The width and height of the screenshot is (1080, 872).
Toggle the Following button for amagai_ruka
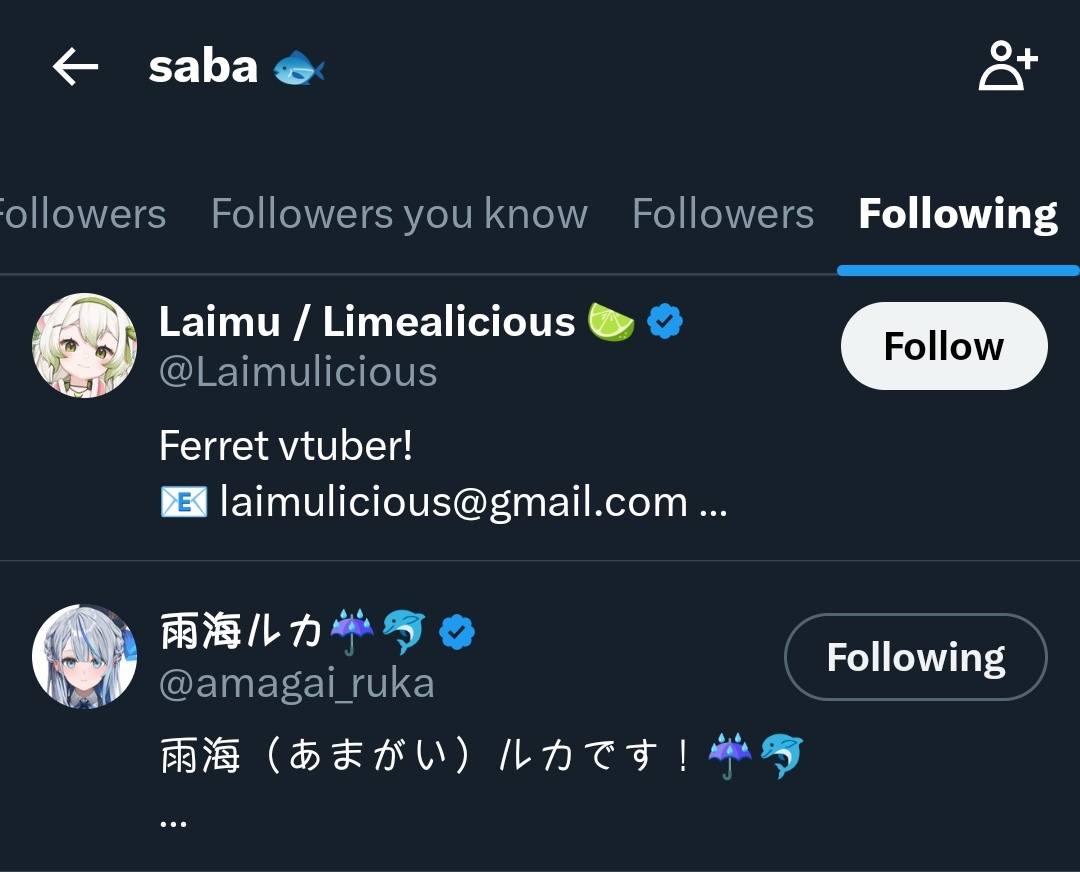click(x=915, y=657)
